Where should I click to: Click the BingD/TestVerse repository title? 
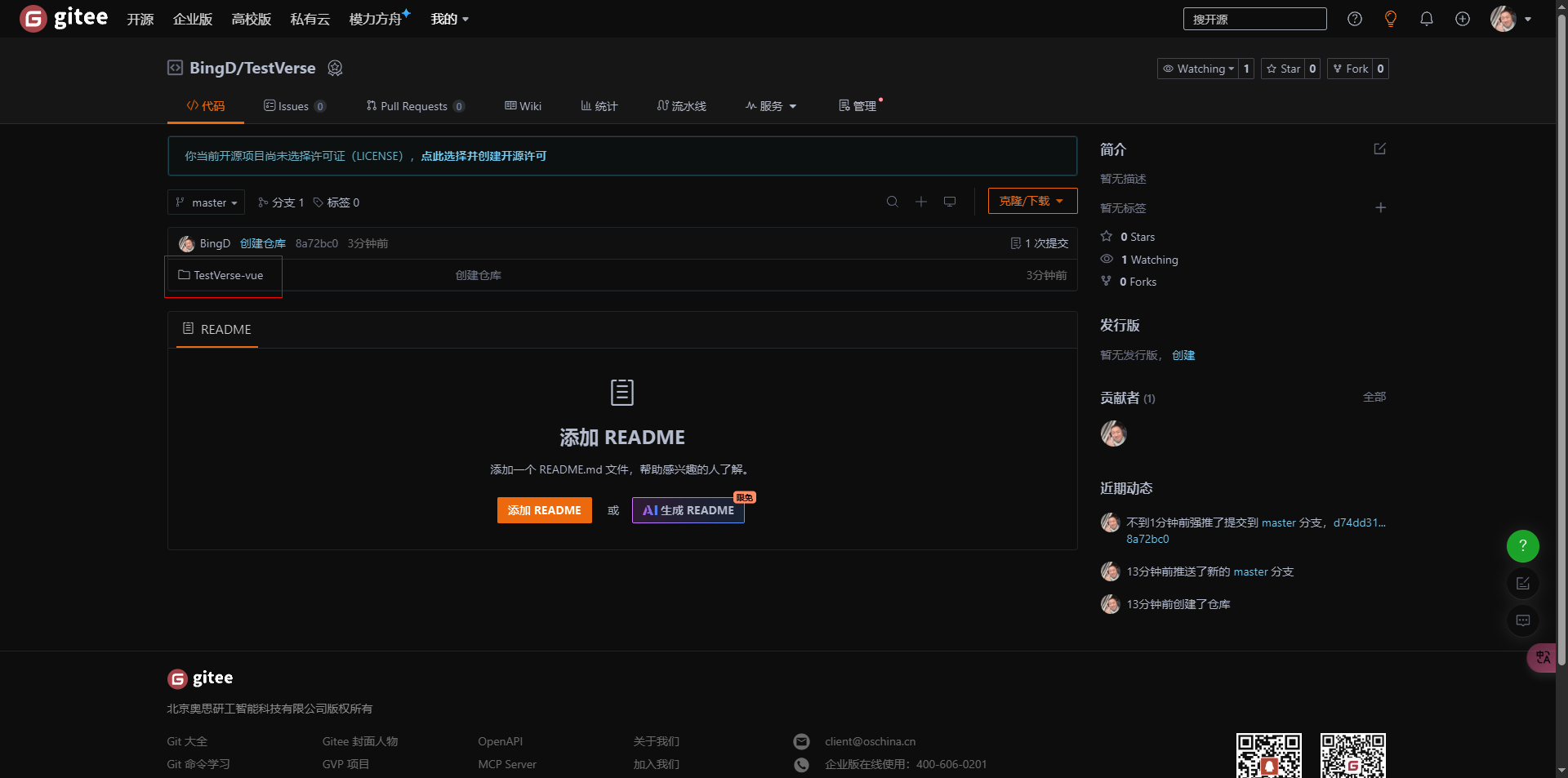click(252, 68)
